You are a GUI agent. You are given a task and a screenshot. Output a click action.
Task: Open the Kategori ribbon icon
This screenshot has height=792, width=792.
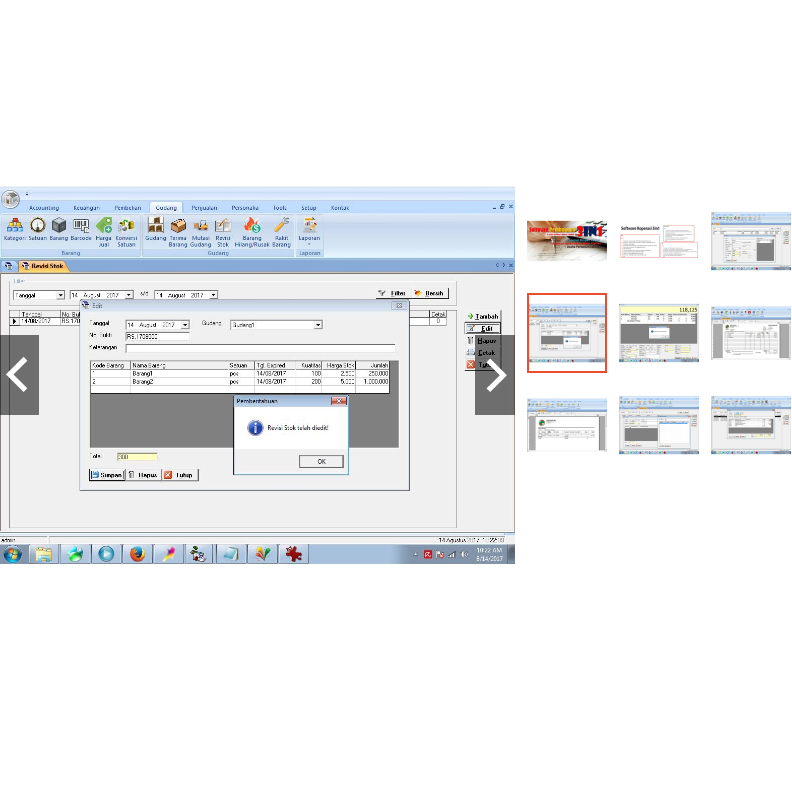pos(15,229)
